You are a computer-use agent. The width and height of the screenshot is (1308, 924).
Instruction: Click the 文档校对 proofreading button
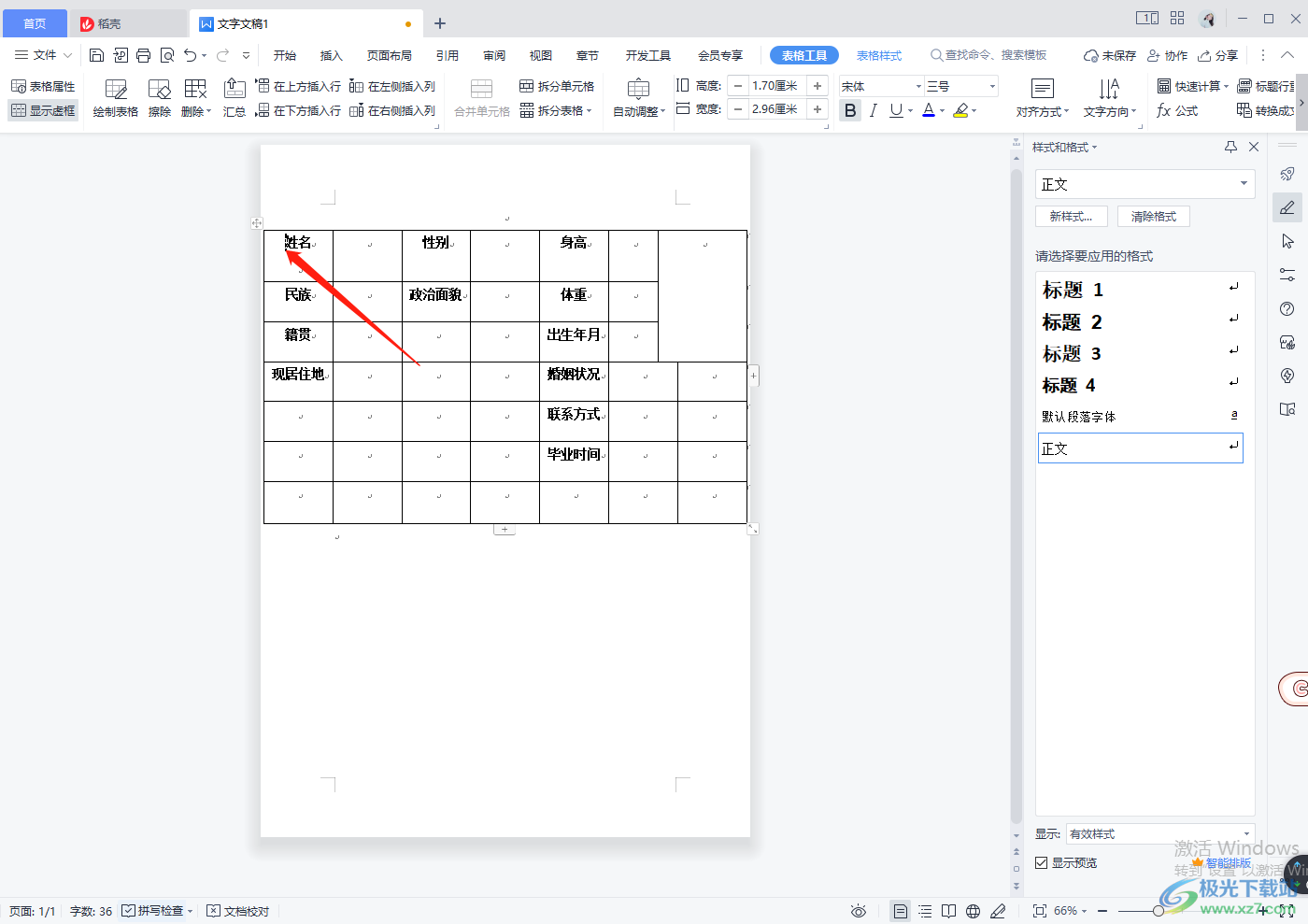(238, 911)
